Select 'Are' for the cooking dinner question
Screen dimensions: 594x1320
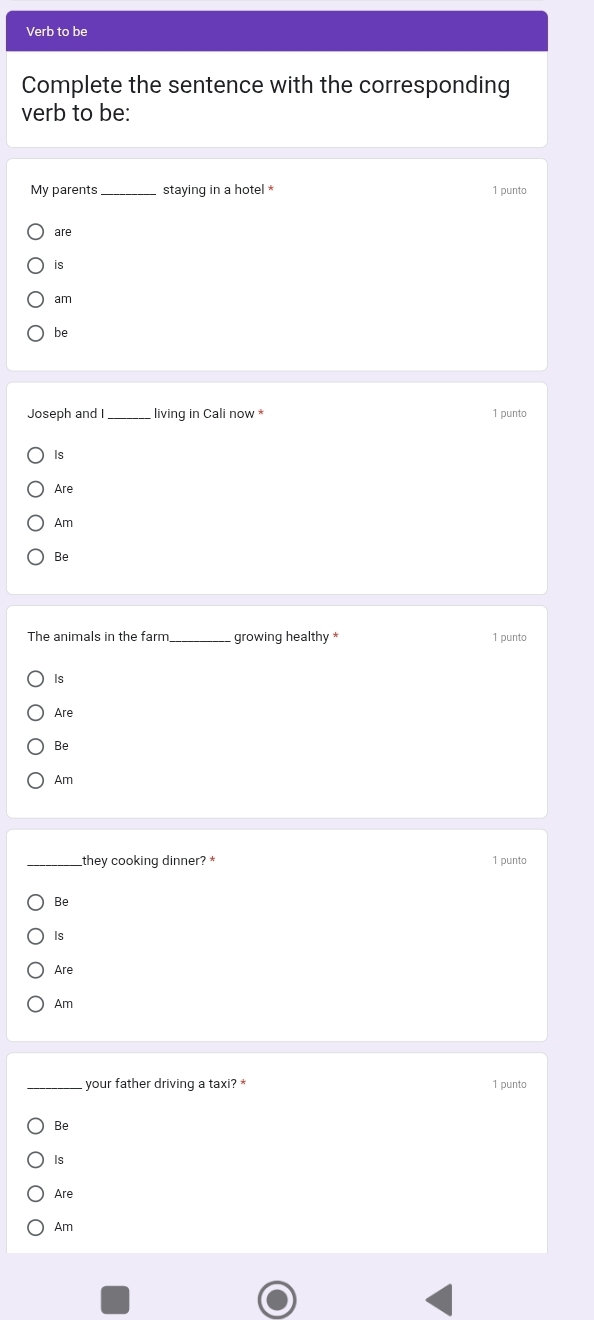(x=36, y=969)
